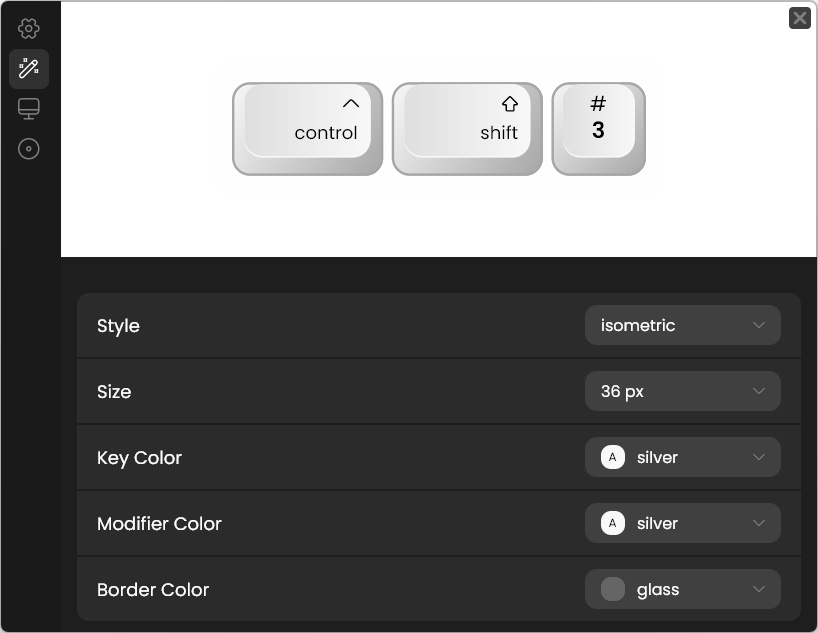Open the circular disc sidebar tab

point(29,149)
